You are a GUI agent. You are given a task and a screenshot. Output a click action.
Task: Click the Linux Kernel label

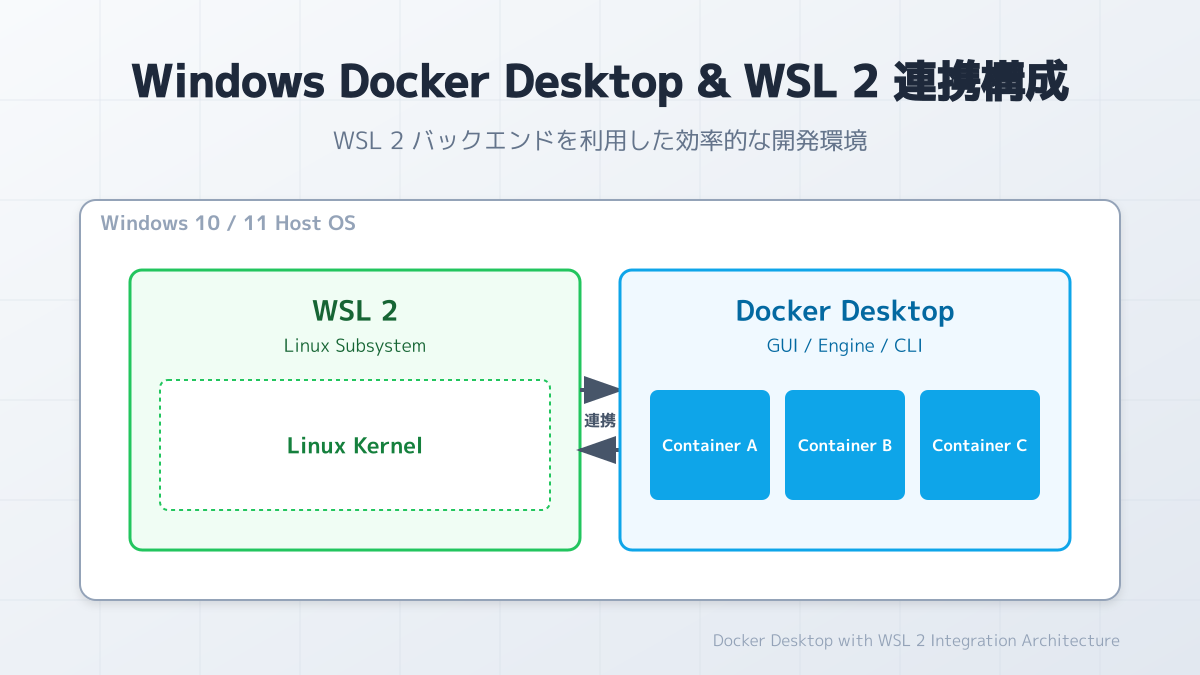point(355,446)
